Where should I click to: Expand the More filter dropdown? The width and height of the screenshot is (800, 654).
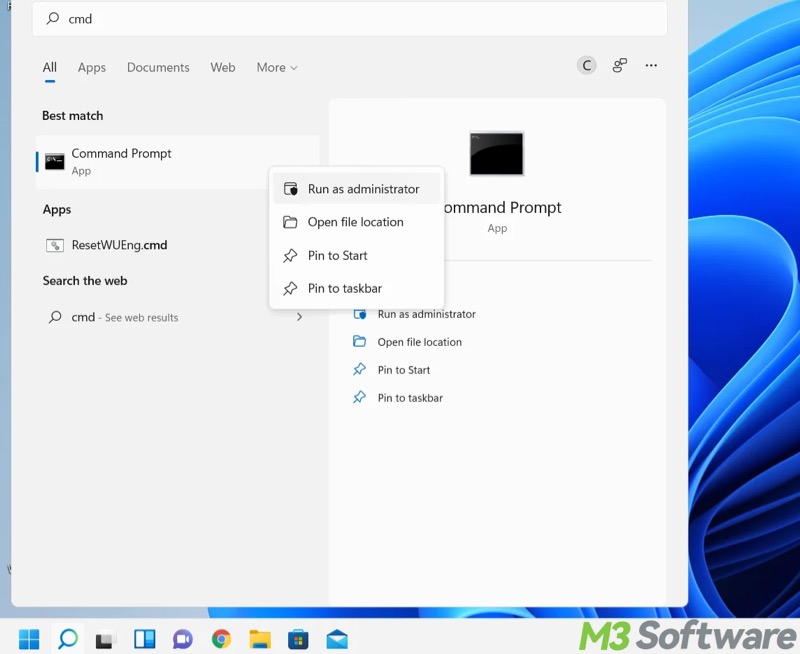click(277, 68)
